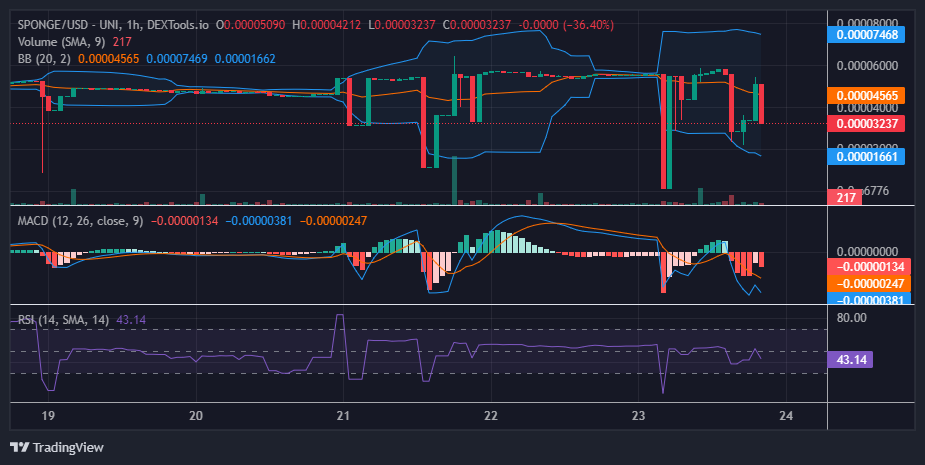Click the upper band price tag 0.00007468
Image resolution: width=925 pixels, height=465 pixels.
point(867,35)
